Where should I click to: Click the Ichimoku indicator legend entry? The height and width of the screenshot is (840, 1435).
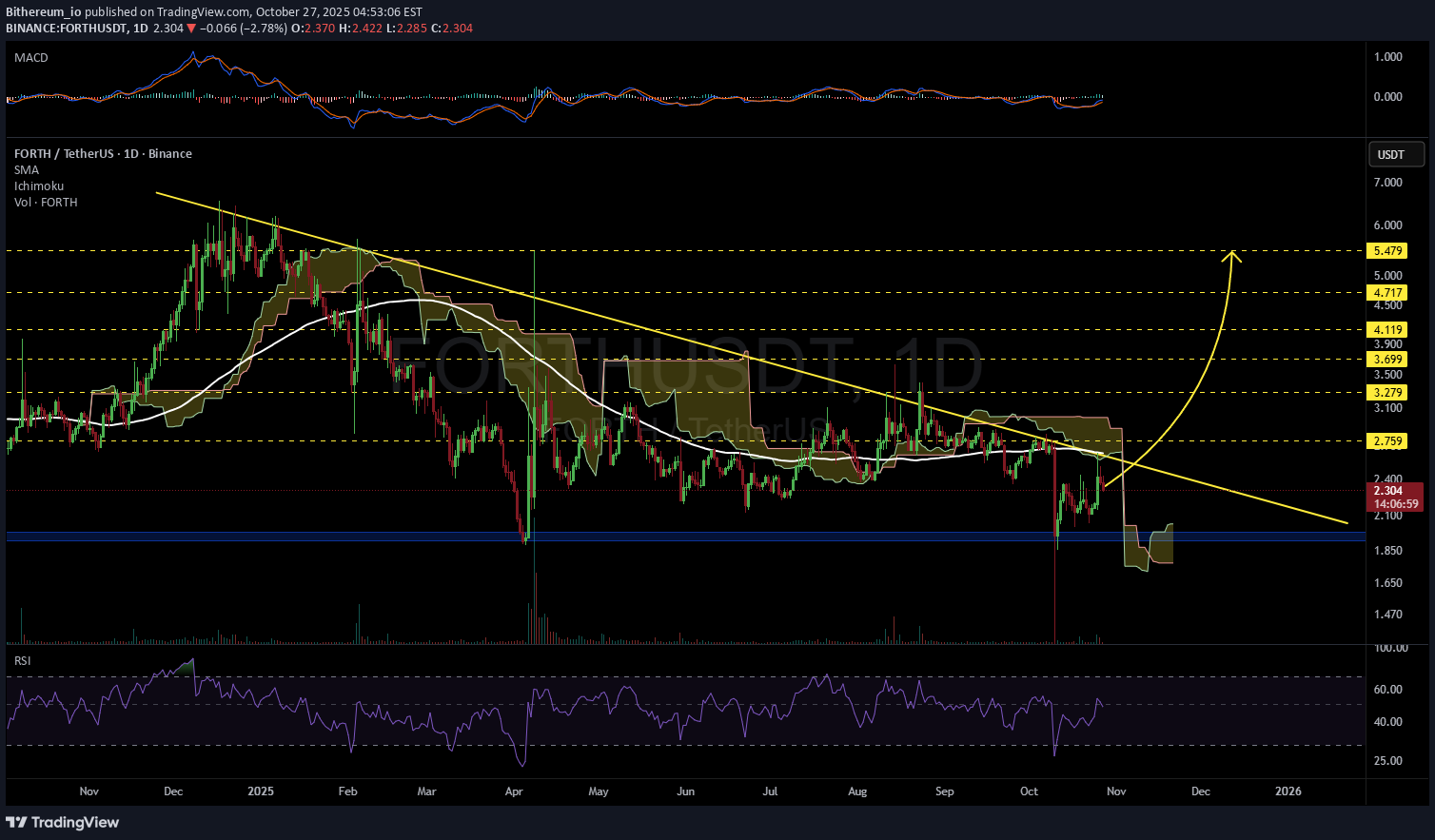(39, 186)
